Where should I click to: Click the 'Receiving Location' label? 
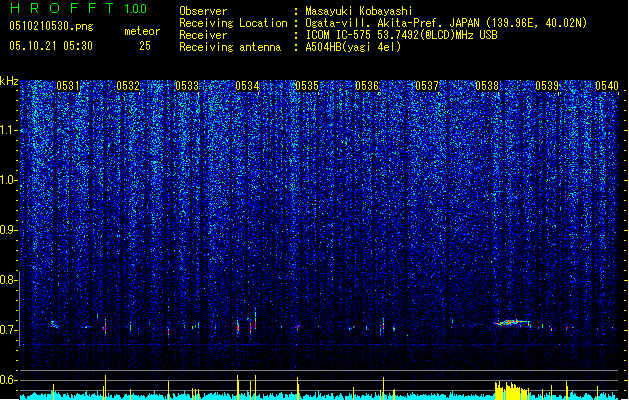coord(233,23)
